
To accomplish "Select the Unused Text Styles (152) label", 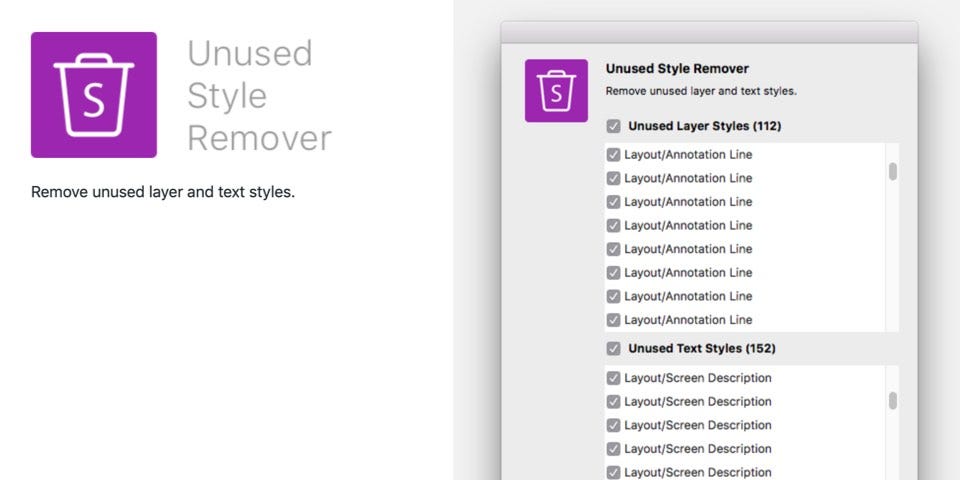I will (x=701, y=349).
